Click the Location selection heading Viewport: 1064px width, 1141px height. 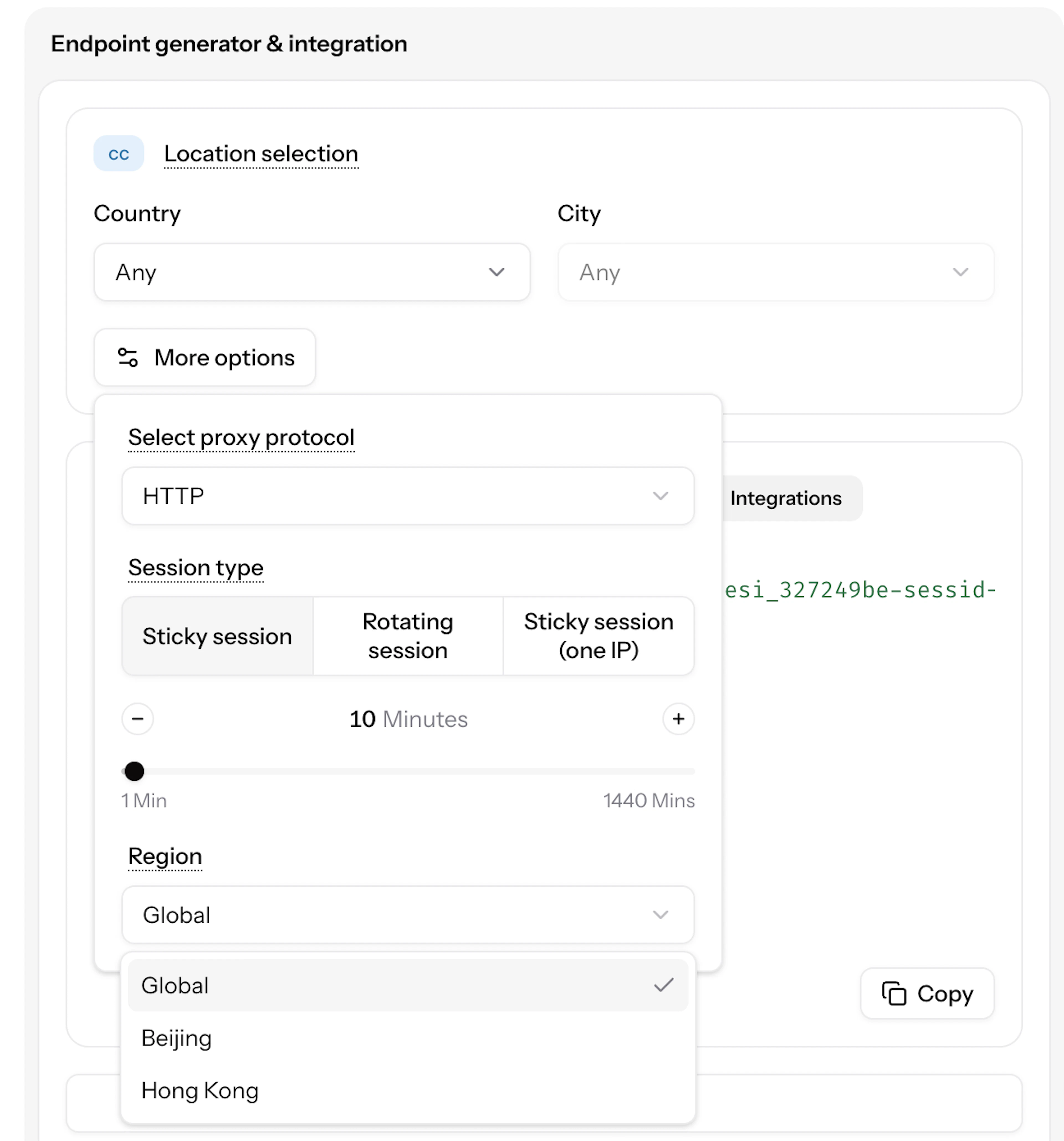[x=261, y=154]
